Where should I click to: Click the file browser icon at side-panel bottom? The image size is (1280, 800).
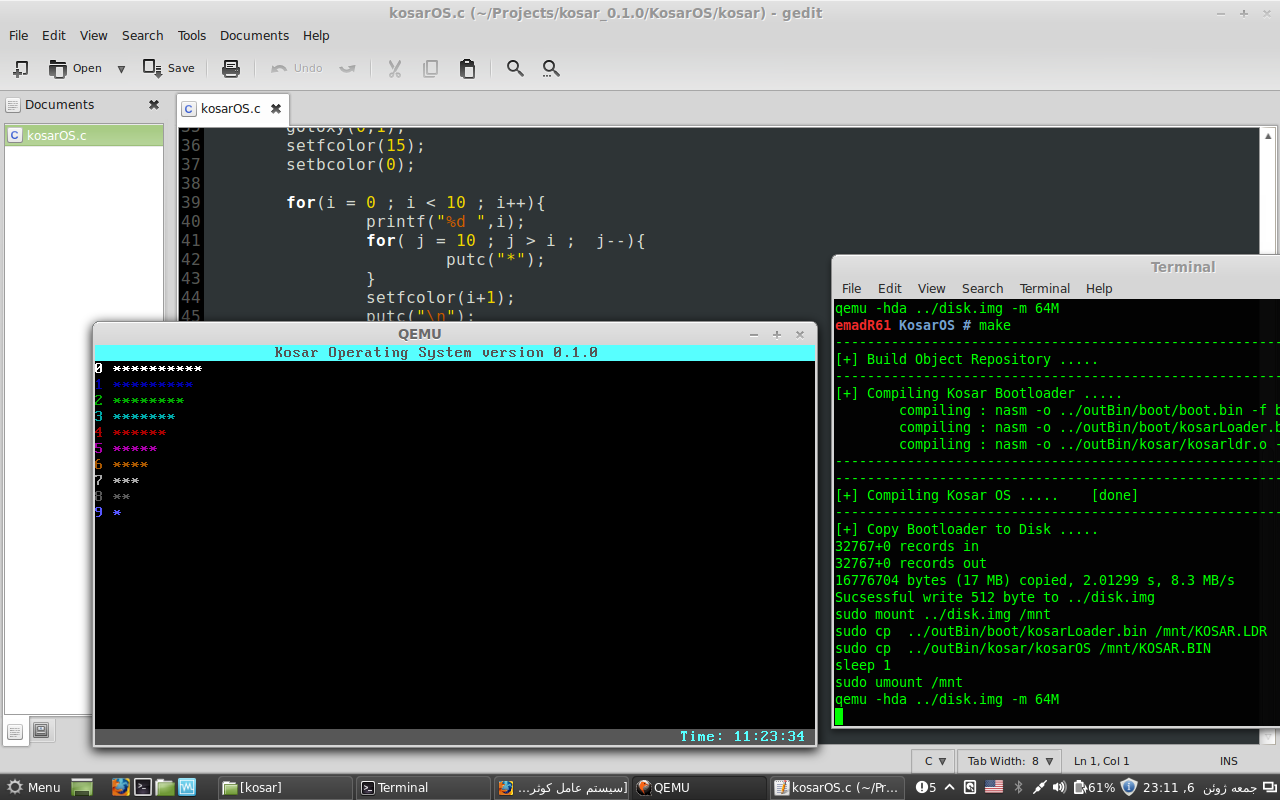tap(41, 730)
